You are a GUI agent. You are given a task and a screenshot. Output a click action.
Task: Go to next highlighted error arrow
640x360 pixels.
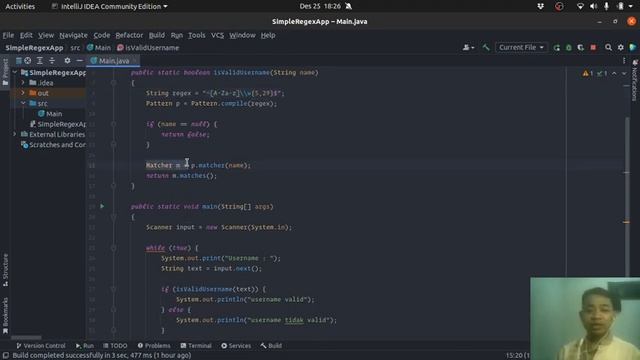(624, 73)
